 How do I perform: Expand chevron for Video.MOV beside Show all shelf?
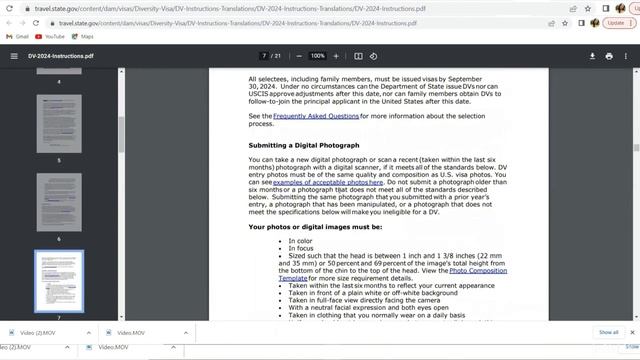186,333
